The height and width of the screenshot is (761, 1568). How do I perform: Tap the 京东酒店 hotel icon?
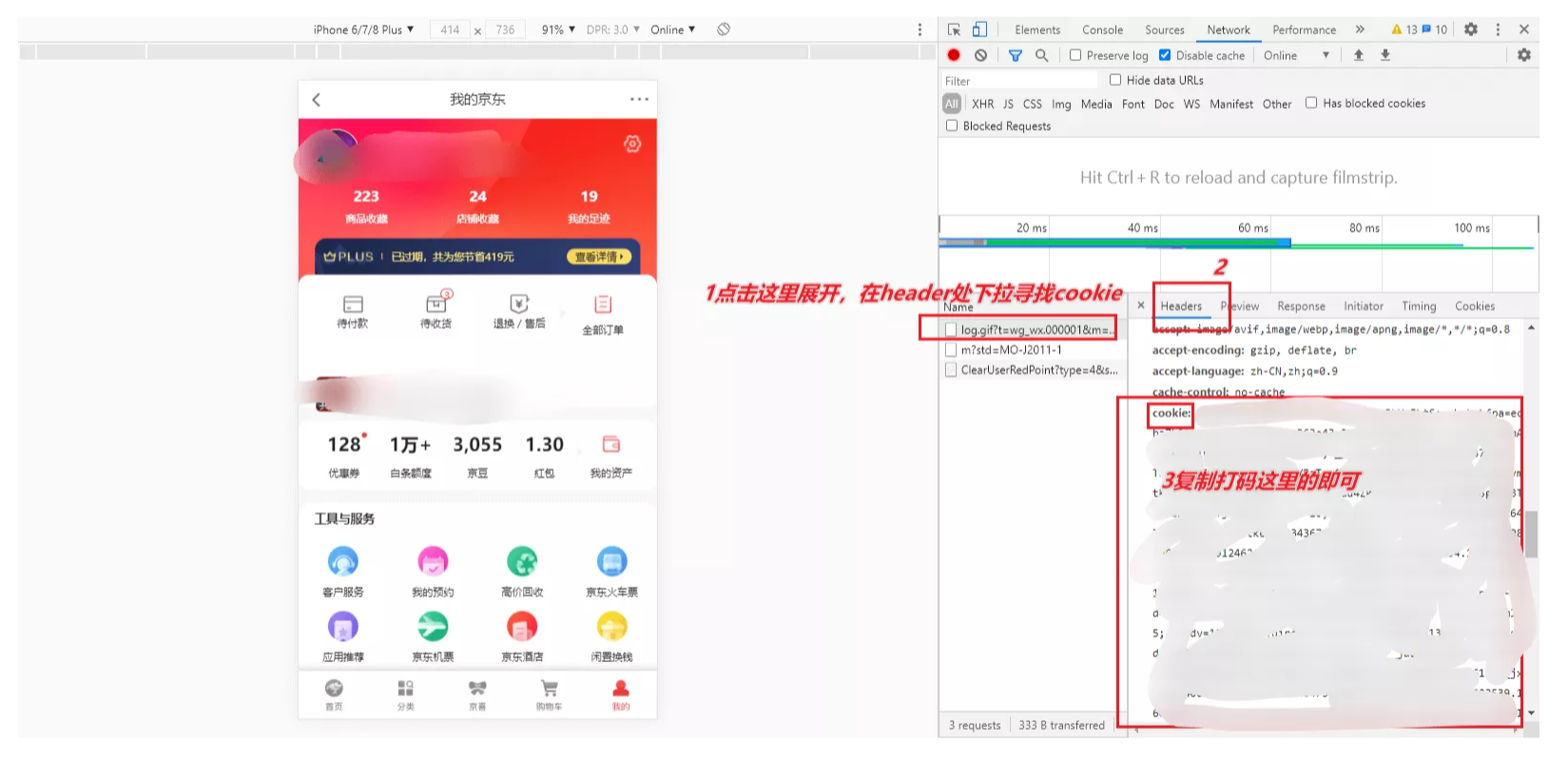pyautogui.click(x=522, y=627)
